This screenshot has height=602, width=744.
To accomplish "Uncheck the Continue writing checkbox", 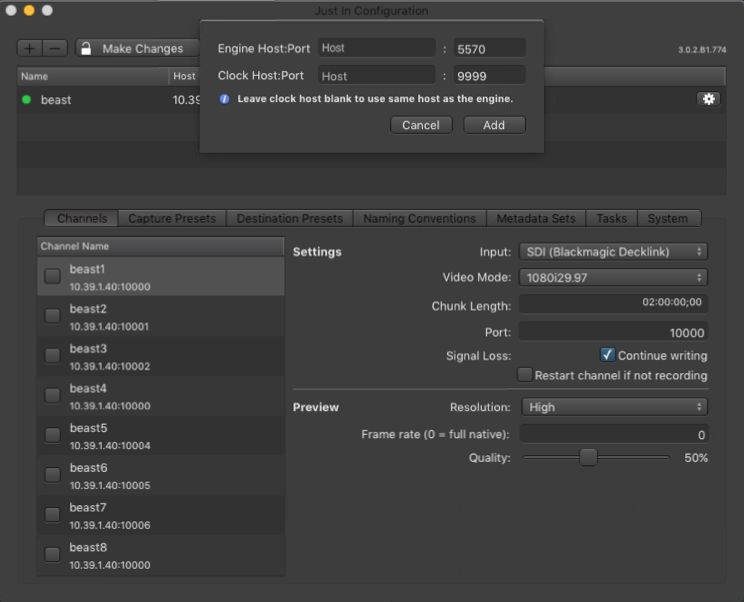I will 607,355.
